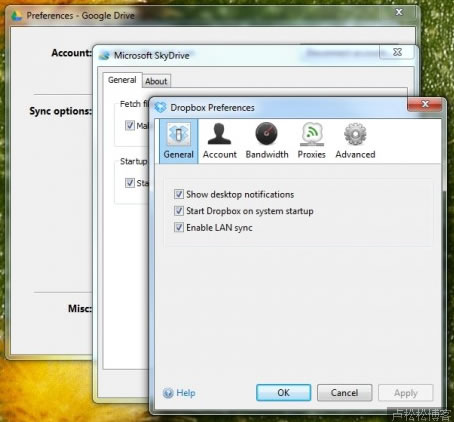Confirm Dropbox settings with OK

point(284,393)
